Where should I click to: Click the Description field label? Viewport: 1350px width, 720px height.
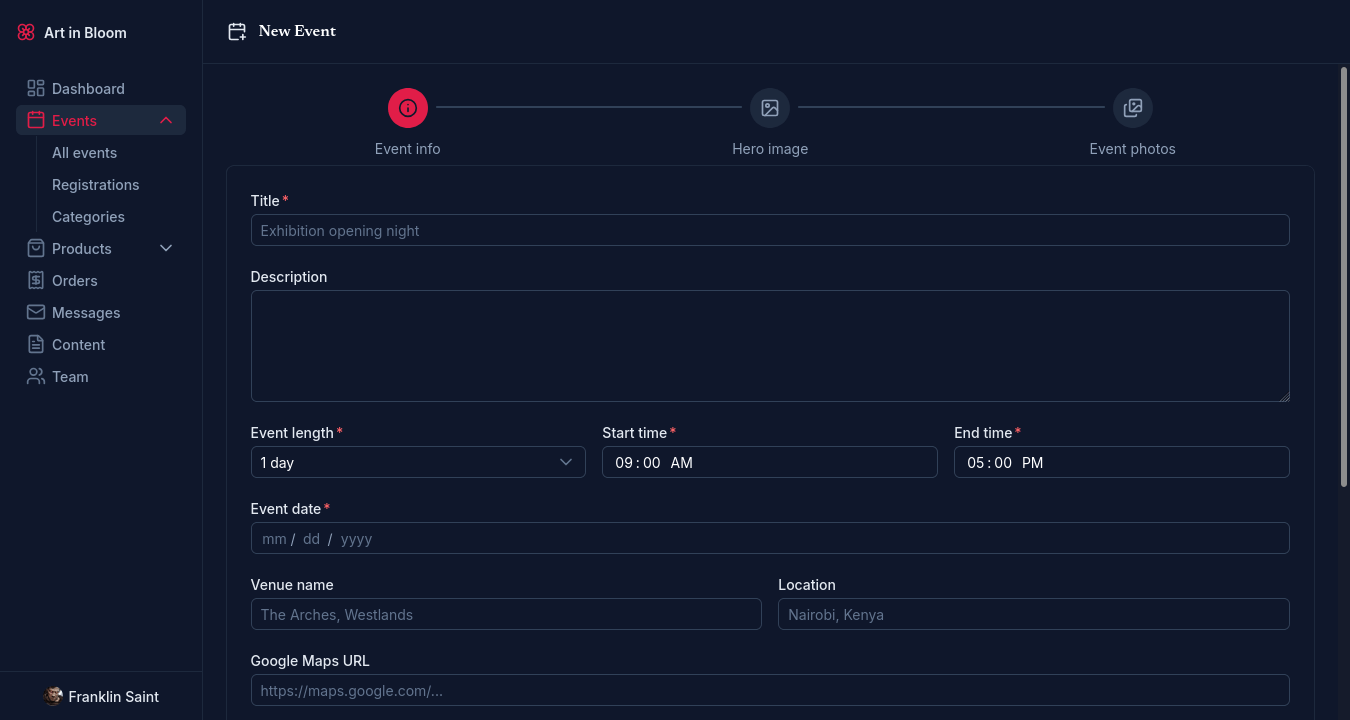point(289,276)
